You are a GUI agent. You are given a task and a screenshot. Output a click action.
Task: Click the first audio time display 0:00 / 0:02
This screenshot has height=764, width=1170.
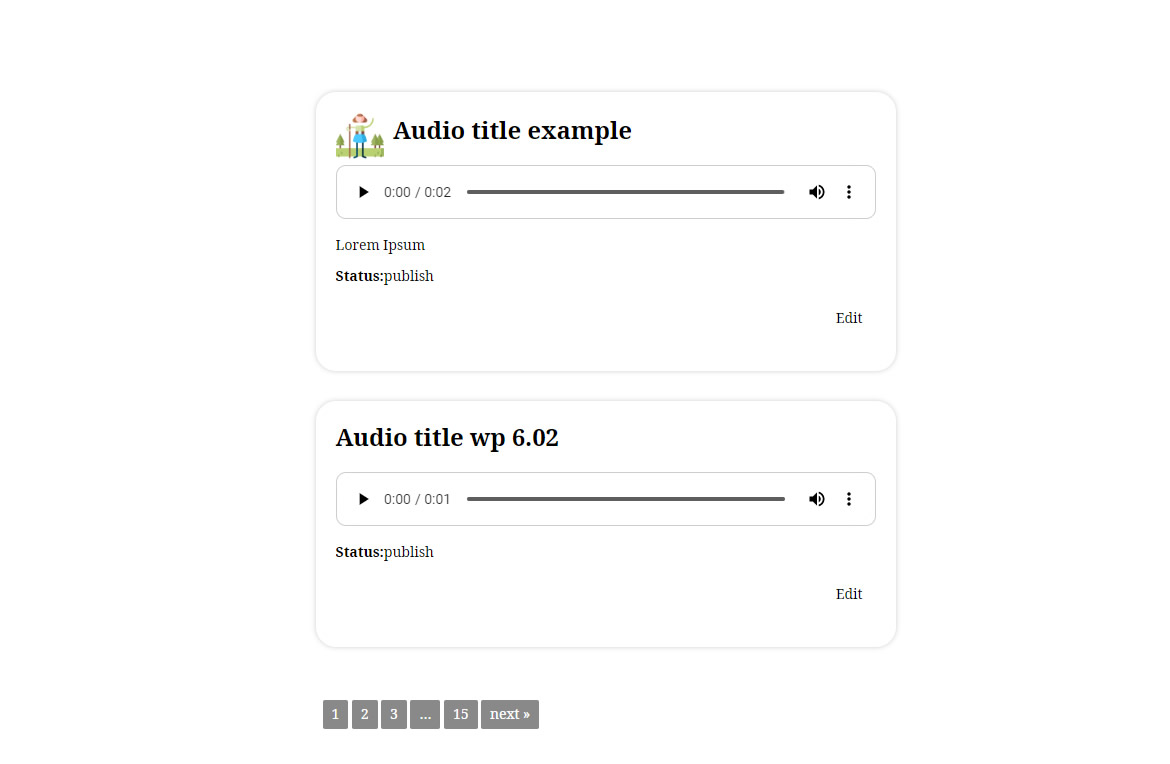[418, 192]
